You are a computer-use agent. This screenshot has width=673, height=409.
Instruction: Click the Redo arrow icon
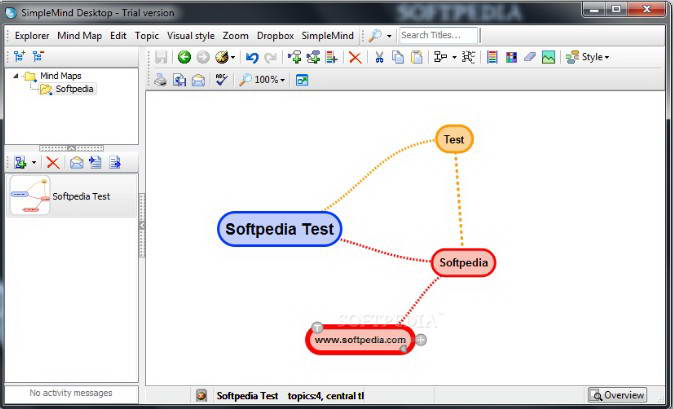click(270, 57)
